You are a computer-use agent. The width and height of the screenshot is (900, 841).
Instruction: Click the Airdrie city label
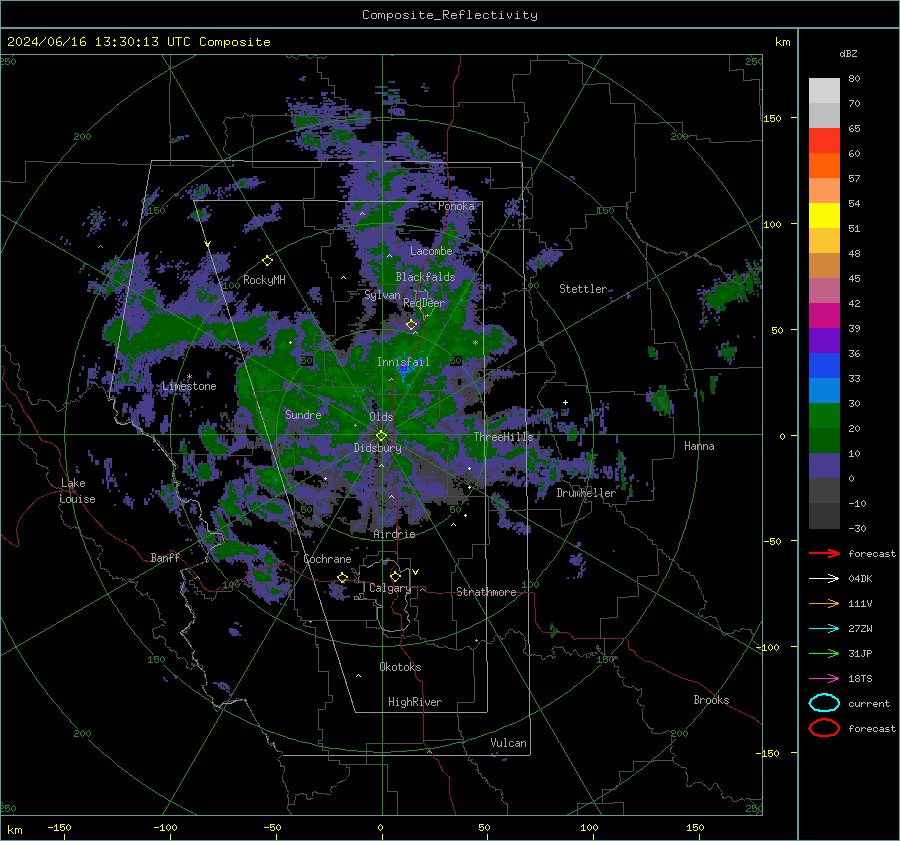click(x=394, y=534)
